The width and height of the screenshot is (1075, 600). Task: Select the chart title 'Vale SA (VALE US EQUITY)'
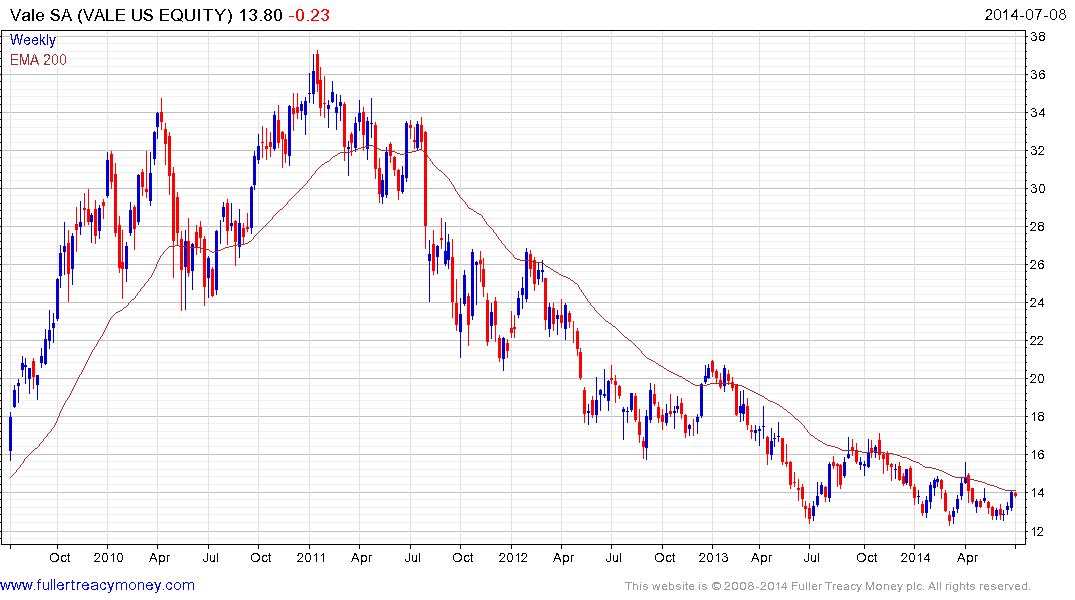121,15
